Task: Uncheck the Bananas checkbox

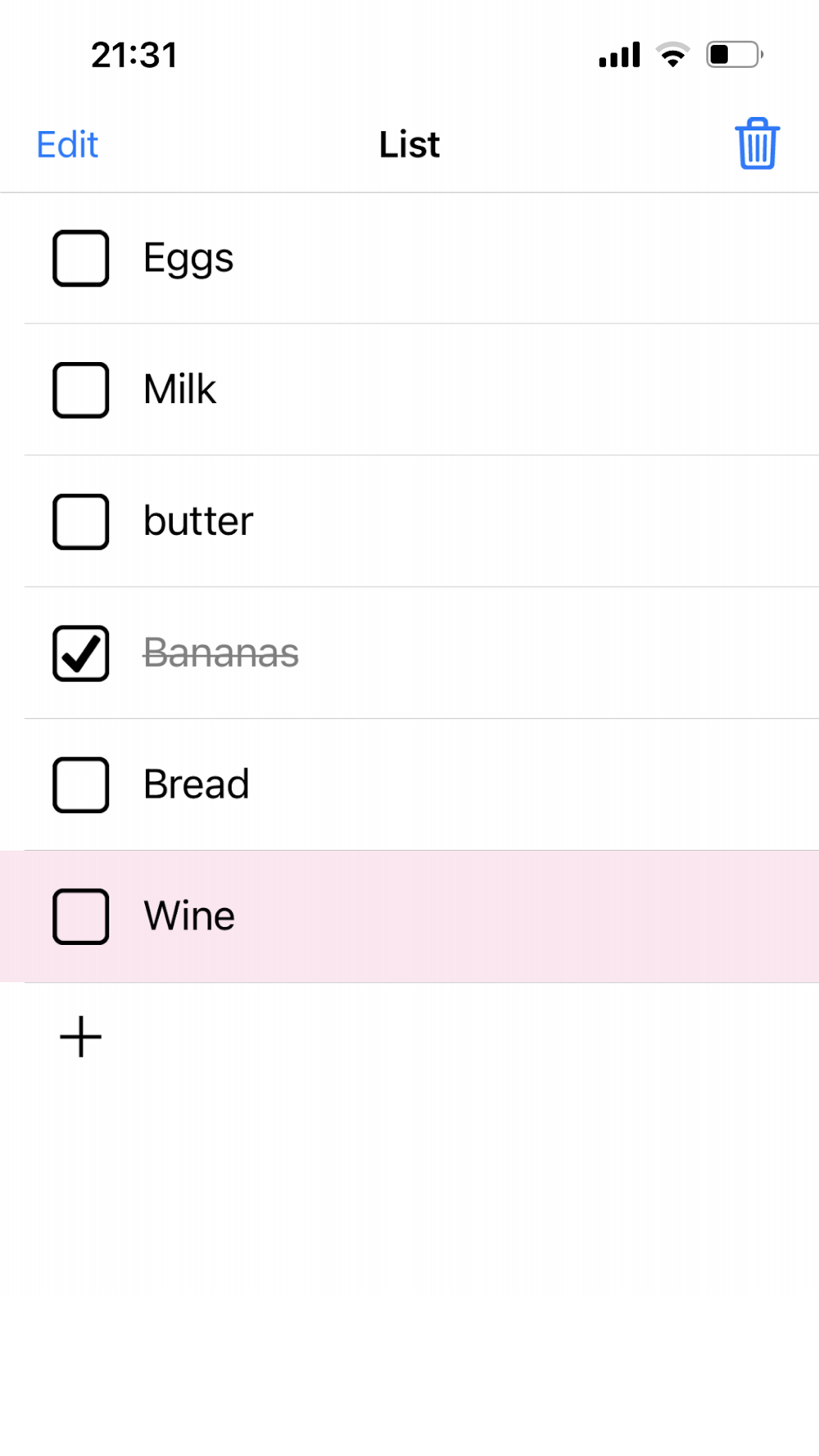Action: pyautogui.click(x=81, y=653)
